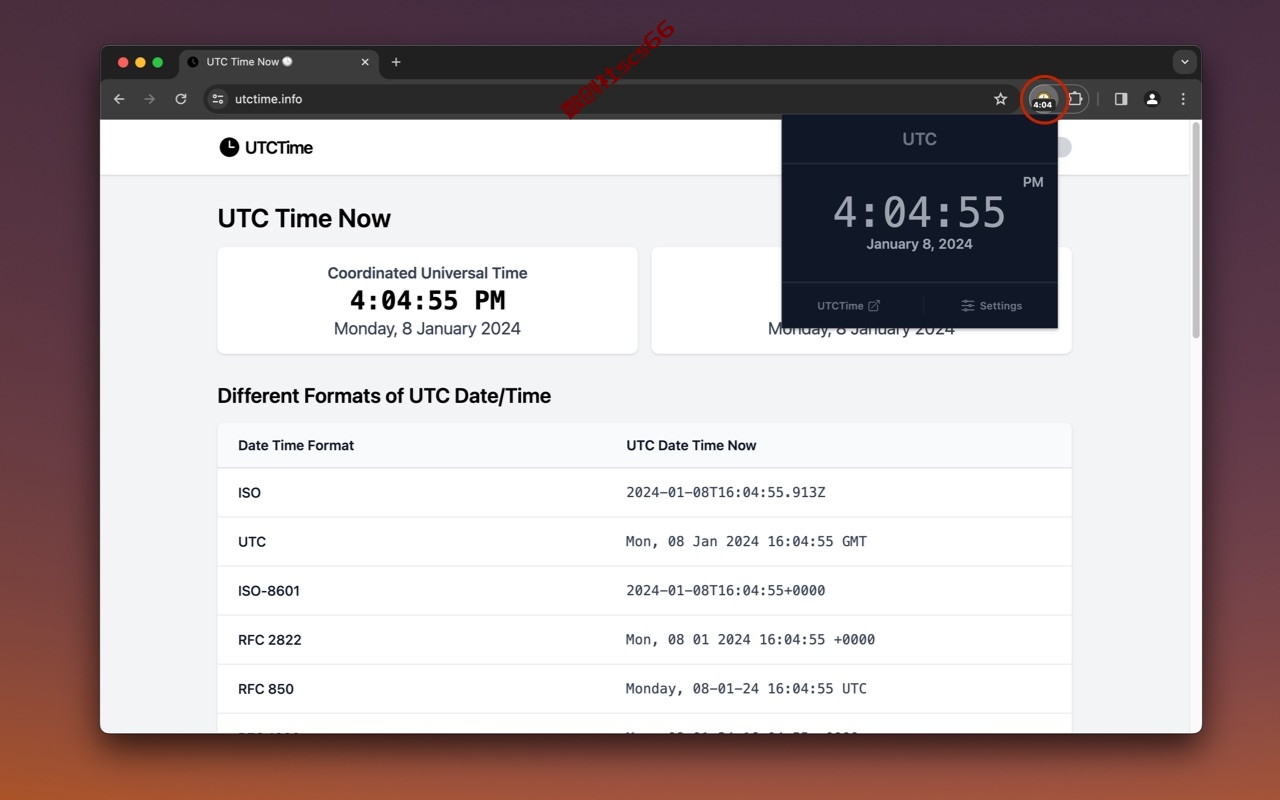Expand the tab search dropdown arrow
The height and width of the screenshot is (800, 1280).
1185,62
